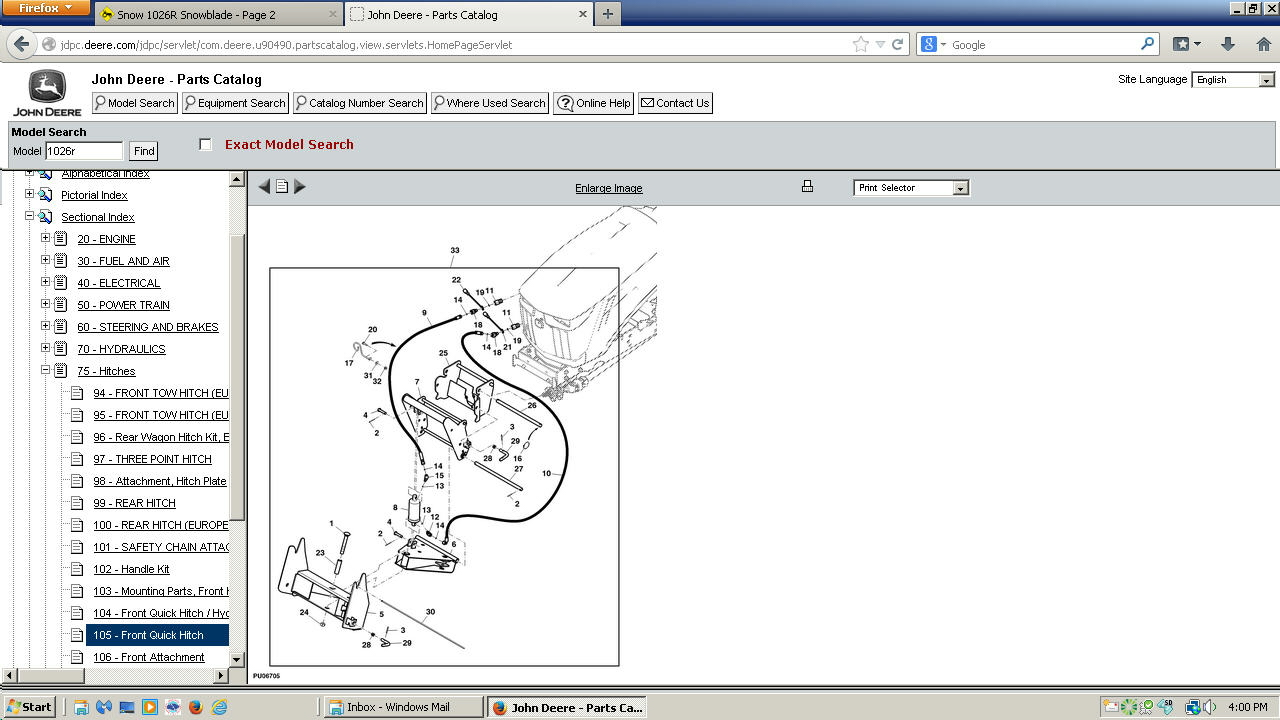The image size is (1280, 720).
Task: Expand the 50 - POWER TRAIN section
Action: (x=45, y=304)
